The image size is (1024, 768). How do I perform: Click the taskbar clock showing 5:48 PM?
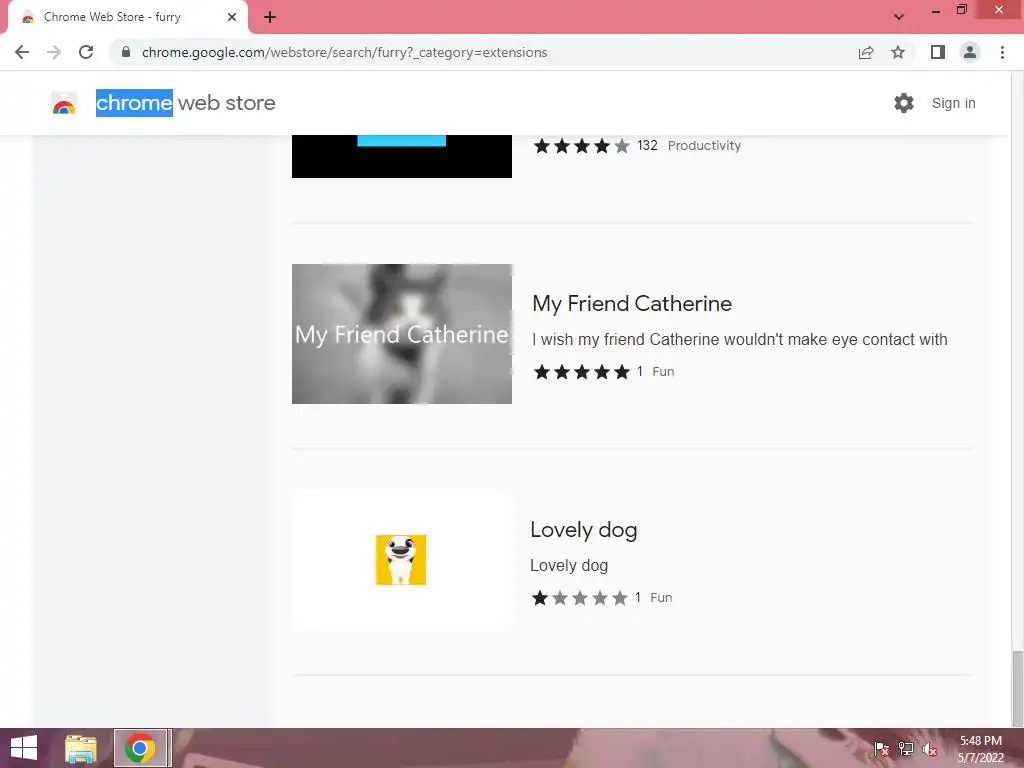tap(980, 748)
